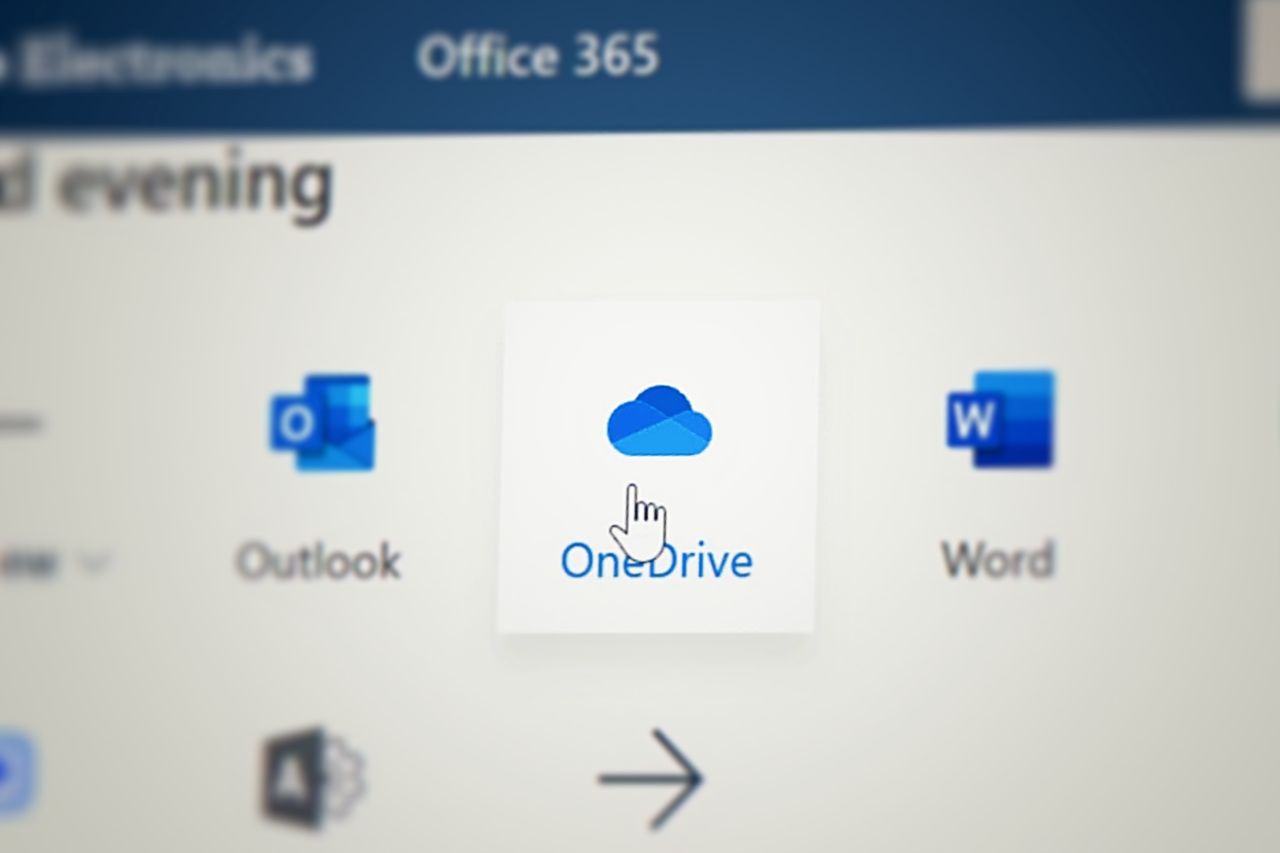Click the Outlook text label

(319, 562)
